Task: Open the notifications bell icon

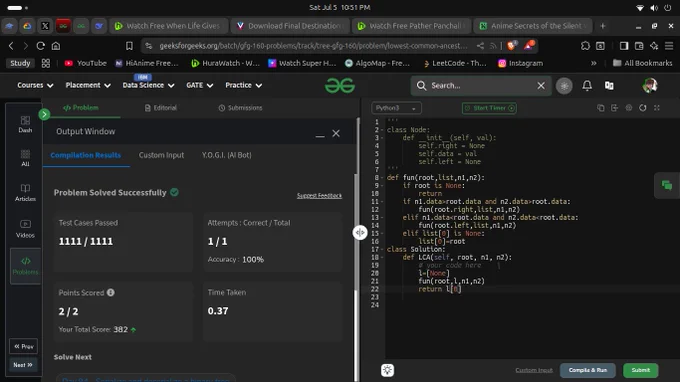Action: (x=587, y=85)
